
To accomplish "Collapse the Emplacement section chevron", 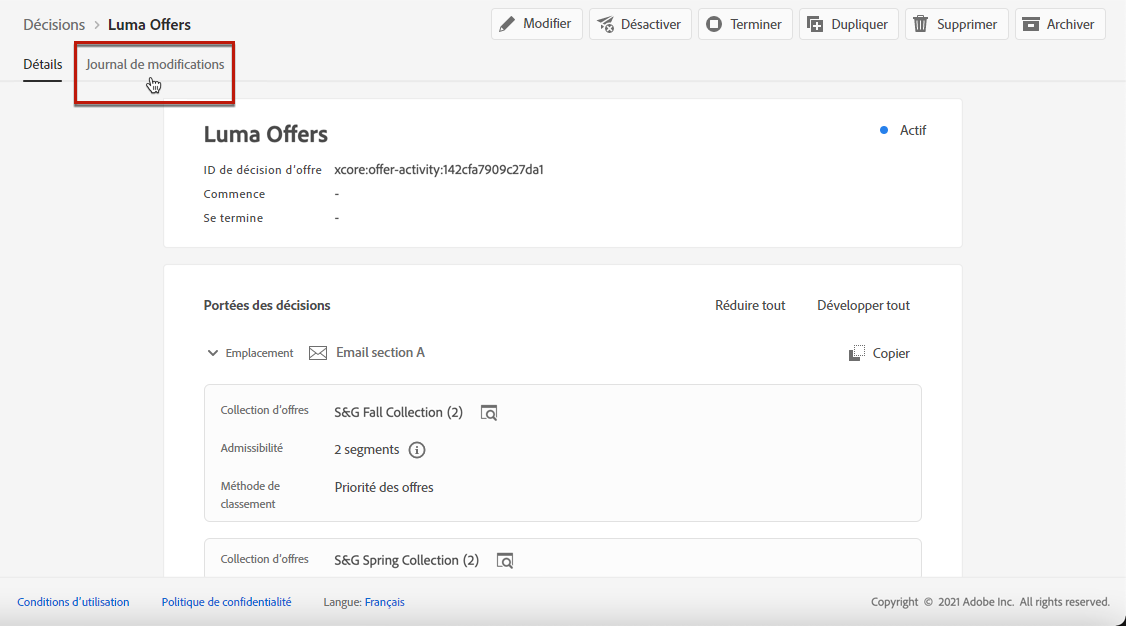I will pos(213,352).
